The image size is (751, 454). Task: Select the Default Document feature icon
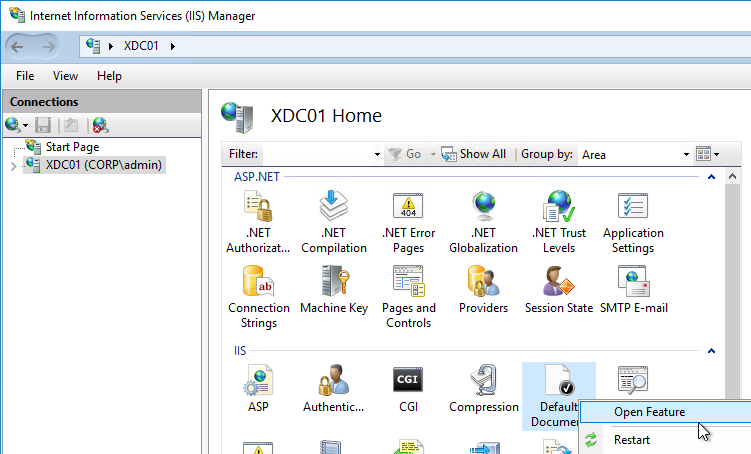click(x=558, y=380)
